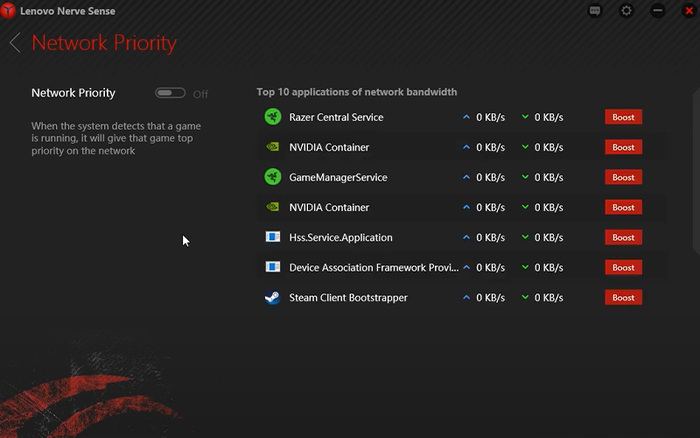Viewport: 700px width, 438px height.
Task: Click the GameManagerService Razer icon
Action: pos(273,177)
